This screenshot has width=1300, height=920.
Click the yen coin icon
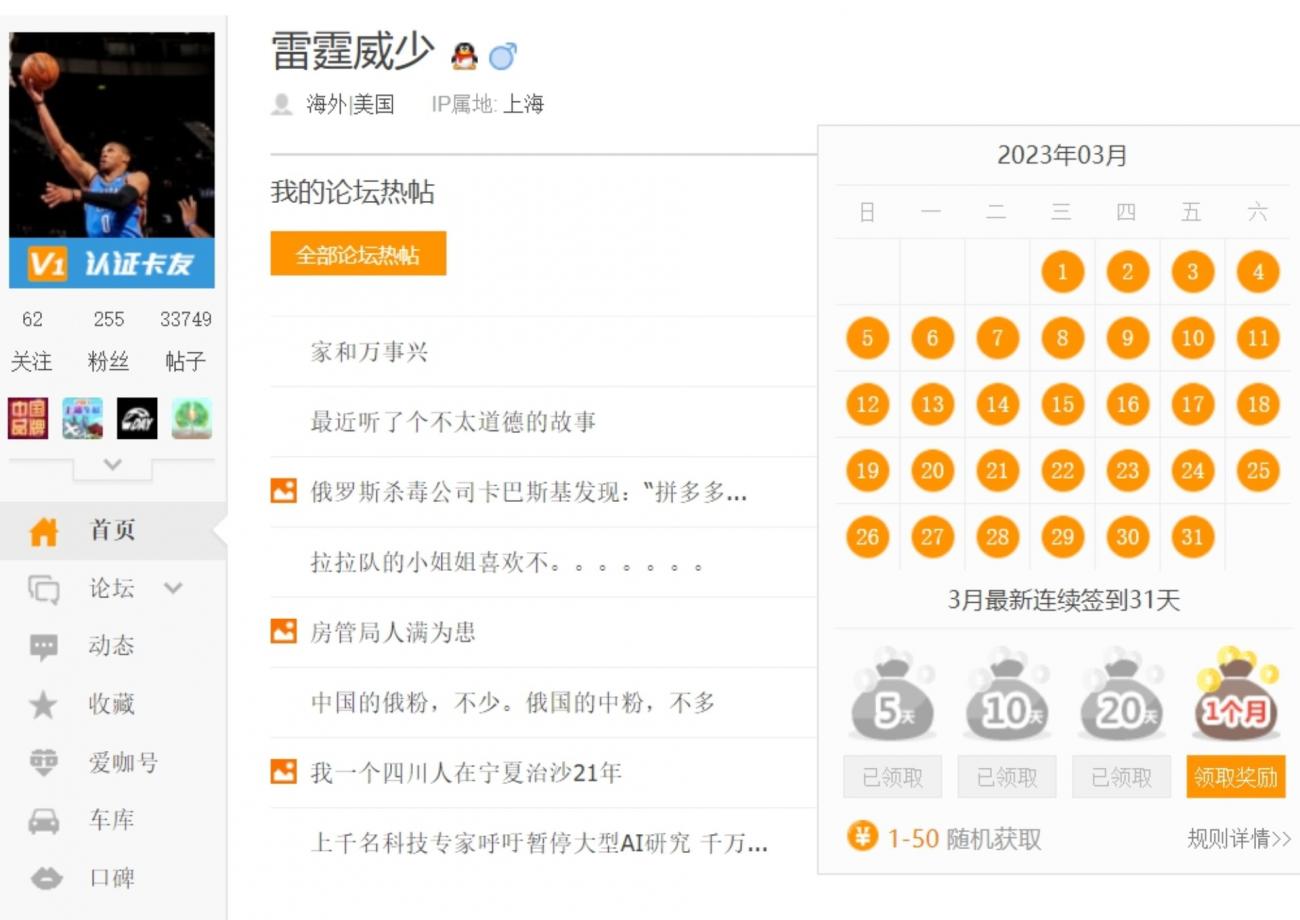pyautogui.click(x=862, y=836)
